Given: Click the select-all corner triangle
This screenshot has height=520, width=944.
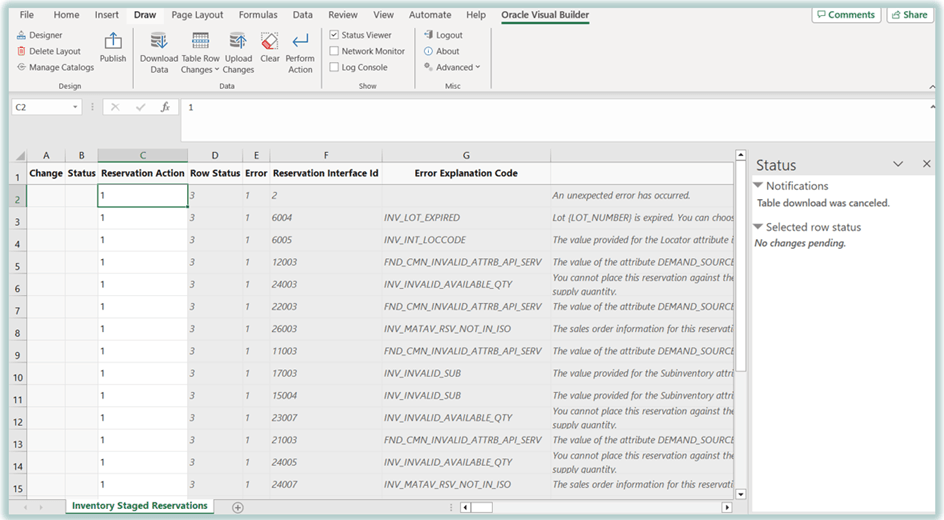Looking at the screenshot, I should click(18, 155).
